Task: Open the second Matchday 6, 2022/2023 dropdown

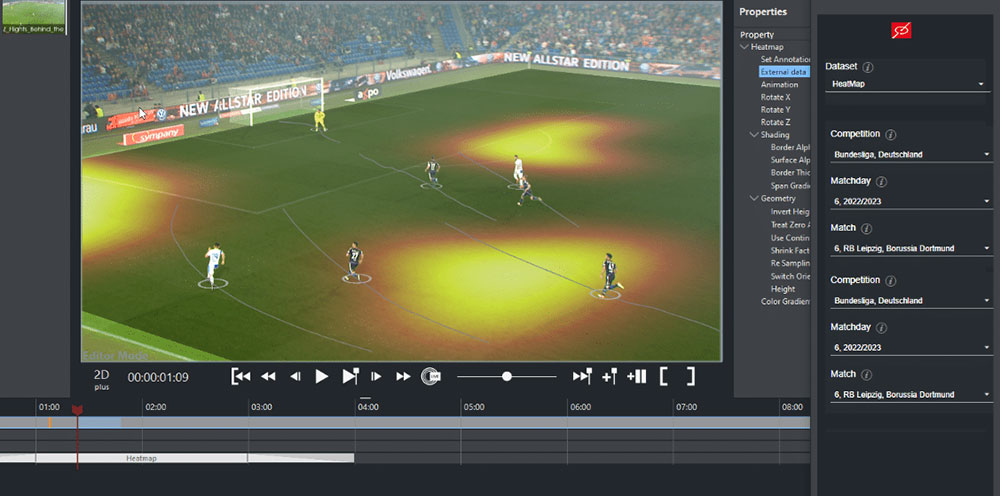Action: coord(911,347)
